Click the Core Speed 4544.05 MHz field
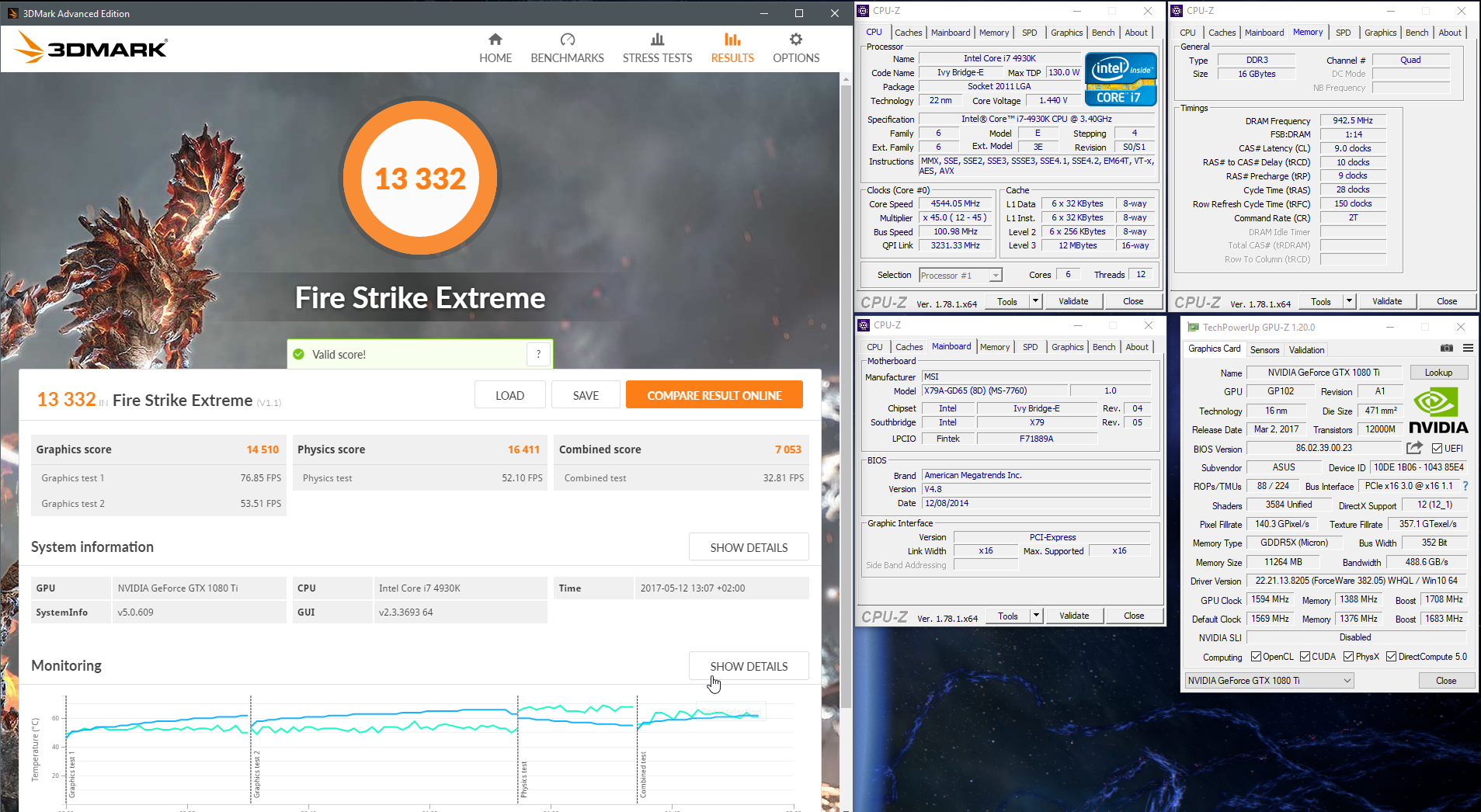Screen dimensions: 1481x812 (x=956, y=204)
